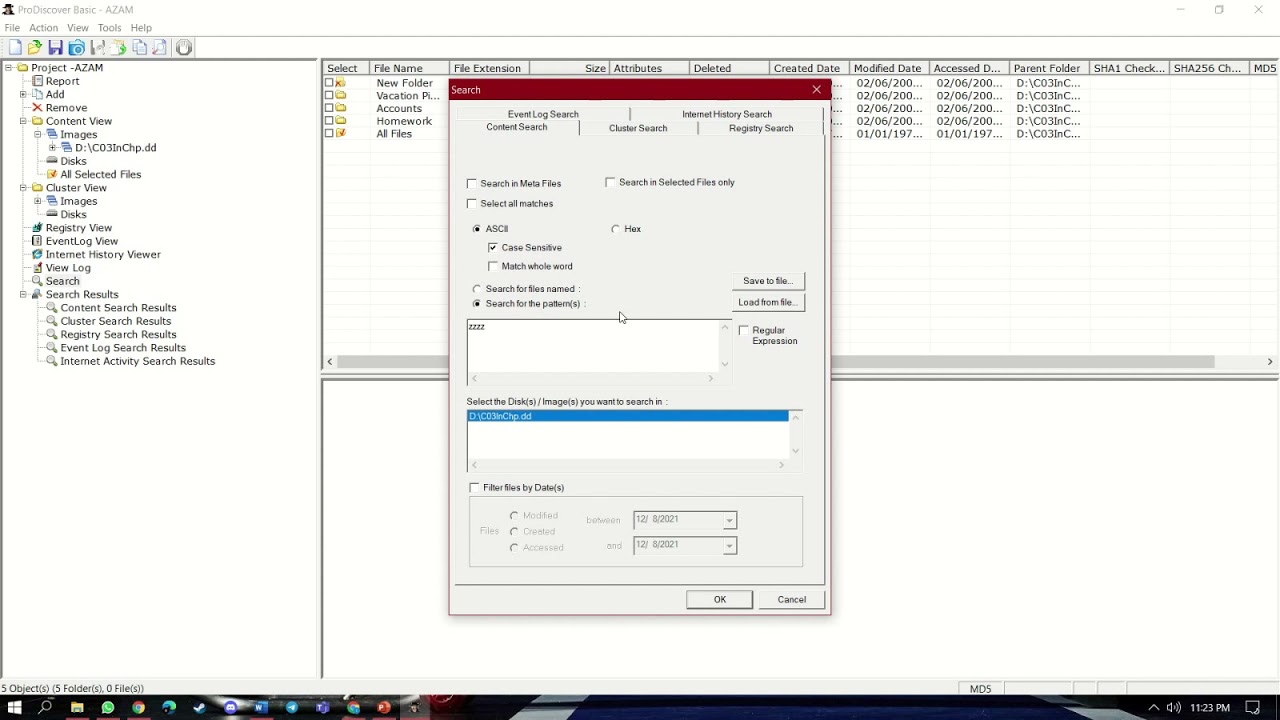
Task: Enable Filter files by Date(s)
Action: point(474,488)
